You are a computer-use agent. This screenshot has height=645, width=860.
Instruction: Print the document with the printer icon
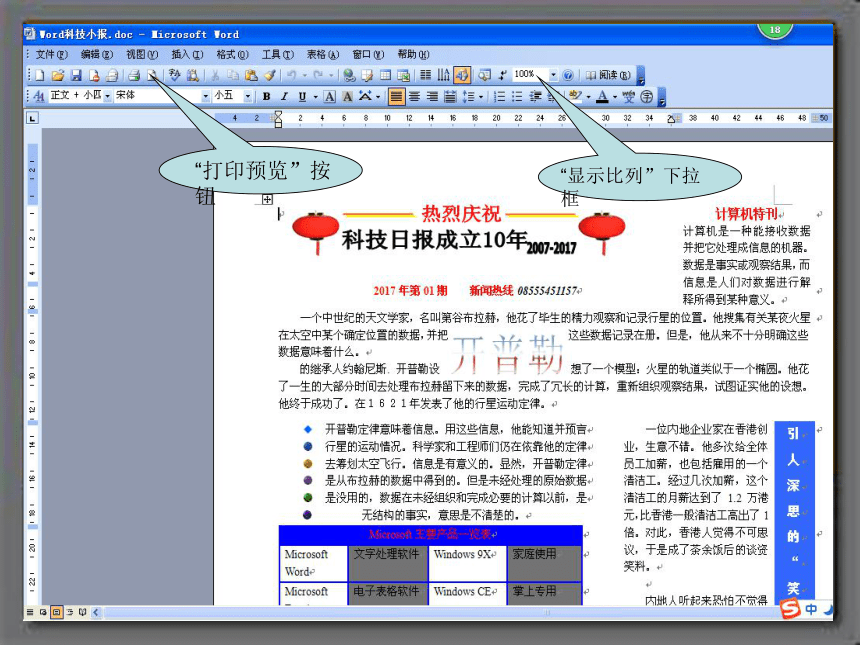134,75
